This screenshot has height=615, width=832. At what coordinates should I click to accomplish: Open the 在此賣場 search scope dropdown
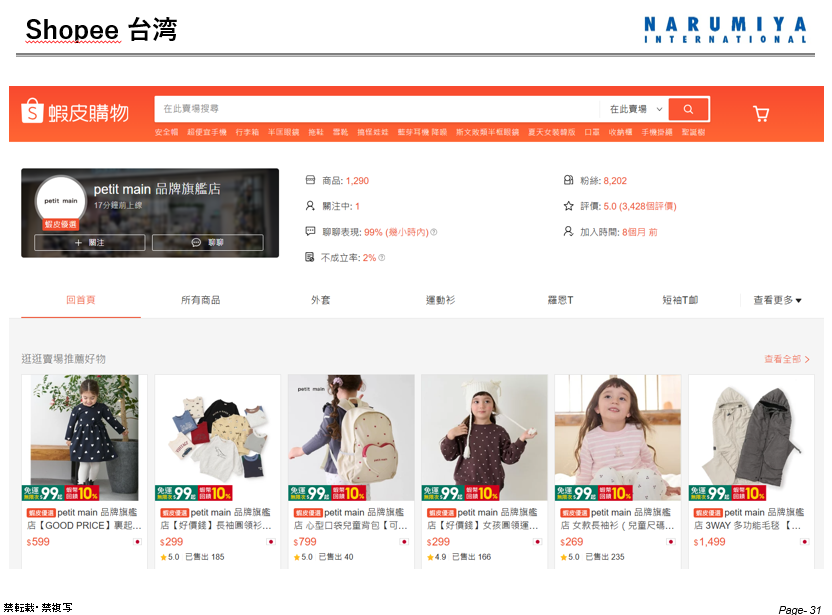tap(635, 109)
